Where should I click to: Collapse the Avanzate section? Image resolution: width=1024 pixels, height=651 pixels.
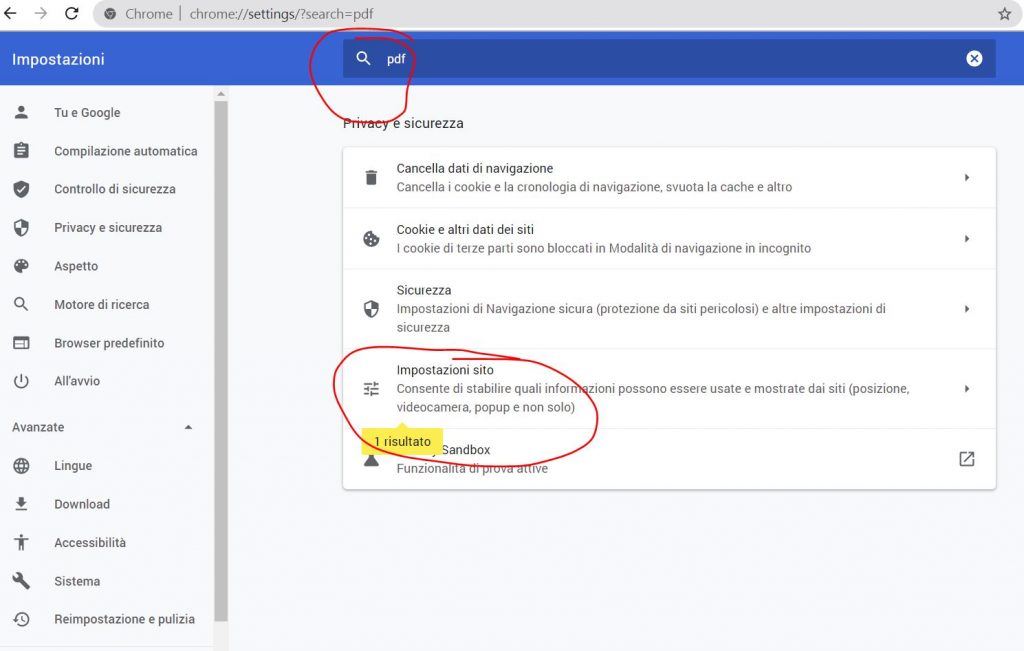187,427
